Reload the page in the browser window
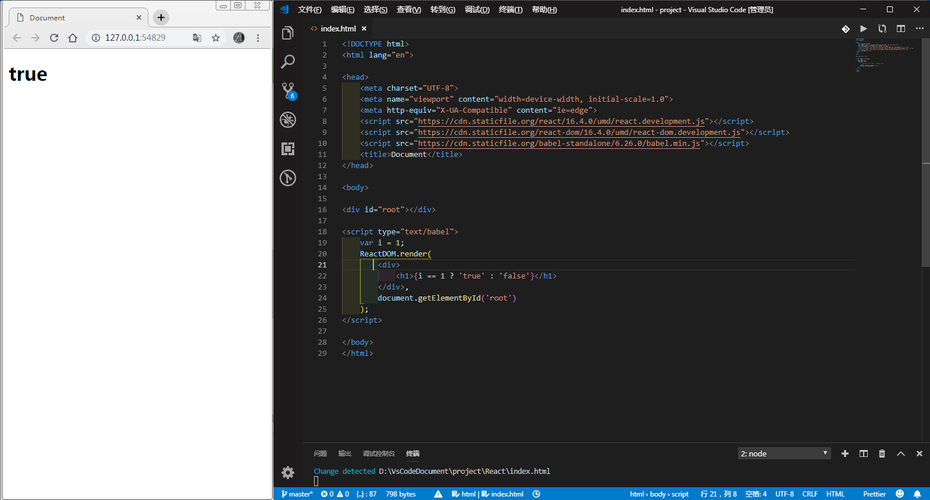 pos(54,38)
